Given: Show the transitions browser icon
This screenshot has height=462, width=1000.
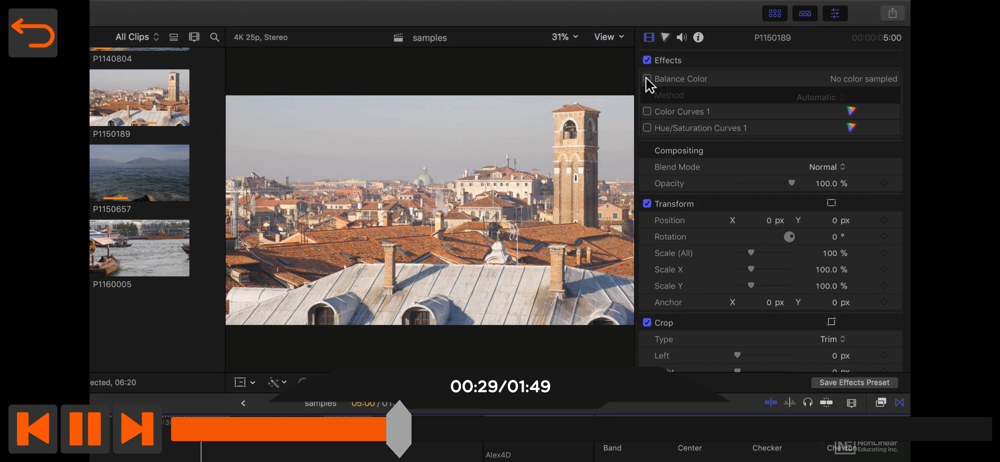Looking at the screenshot, I should (899, 403).
